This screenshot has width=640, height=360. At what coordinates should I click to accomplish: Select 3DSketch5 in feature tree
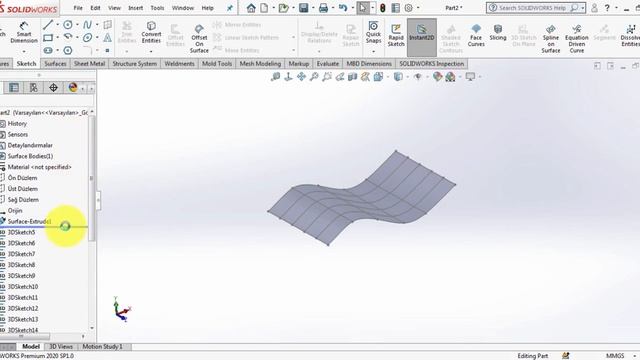coord(21,232)
